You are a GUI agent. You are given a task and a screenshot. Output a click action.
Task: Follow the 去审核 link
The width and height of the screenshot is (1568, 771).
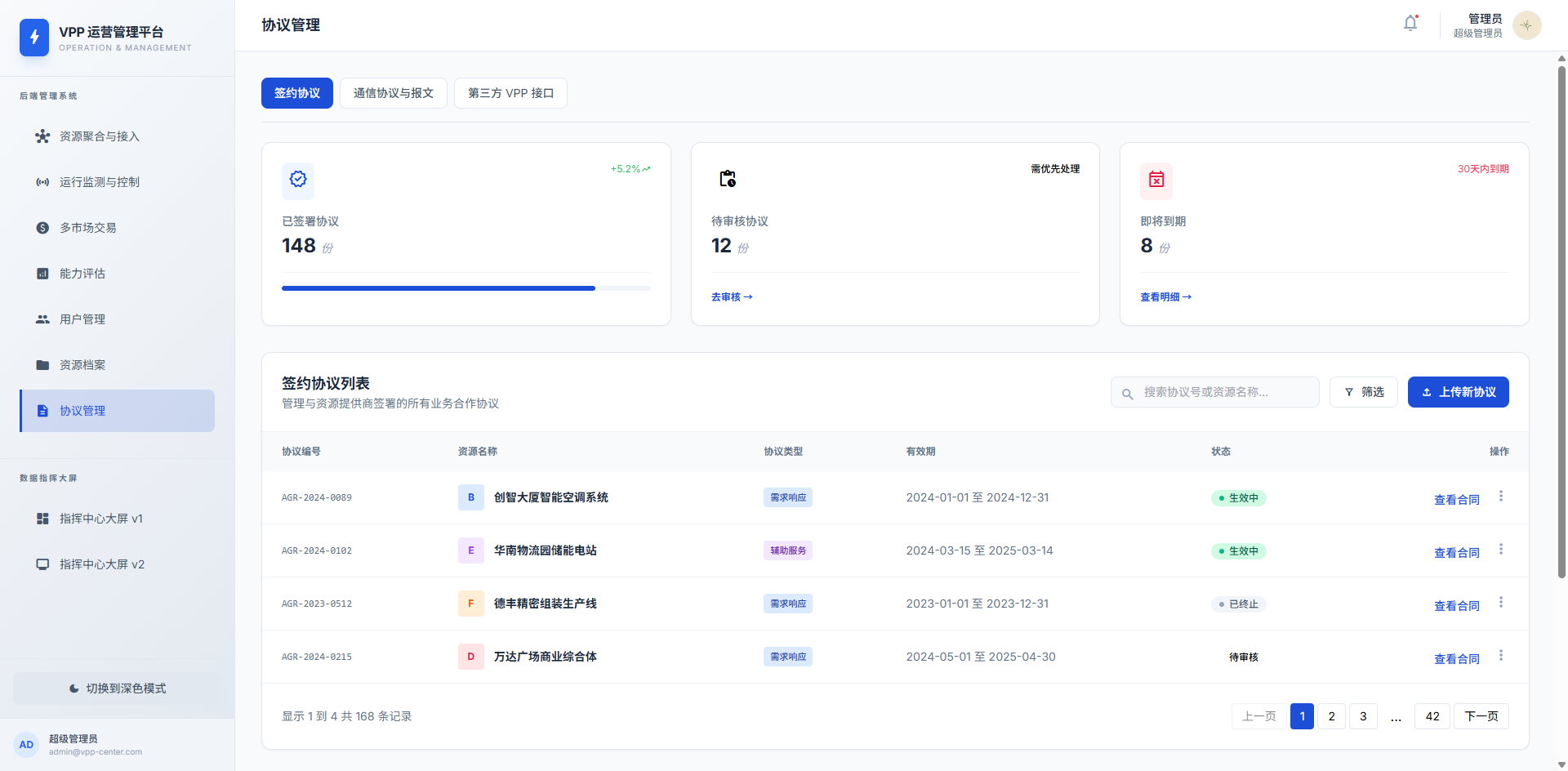click(731, 297)
